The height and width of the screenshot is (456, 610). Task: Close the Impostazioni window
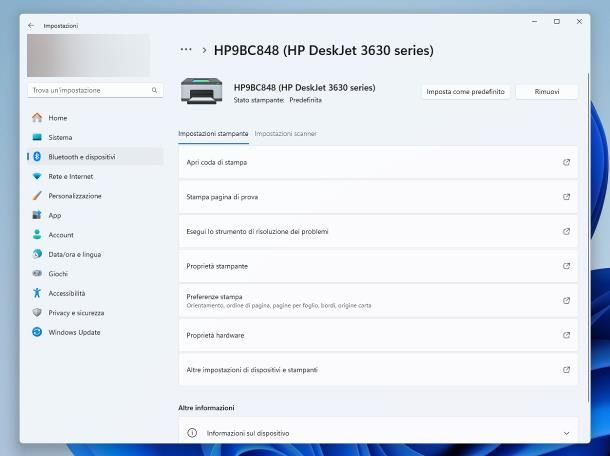[x=579, y=22]
